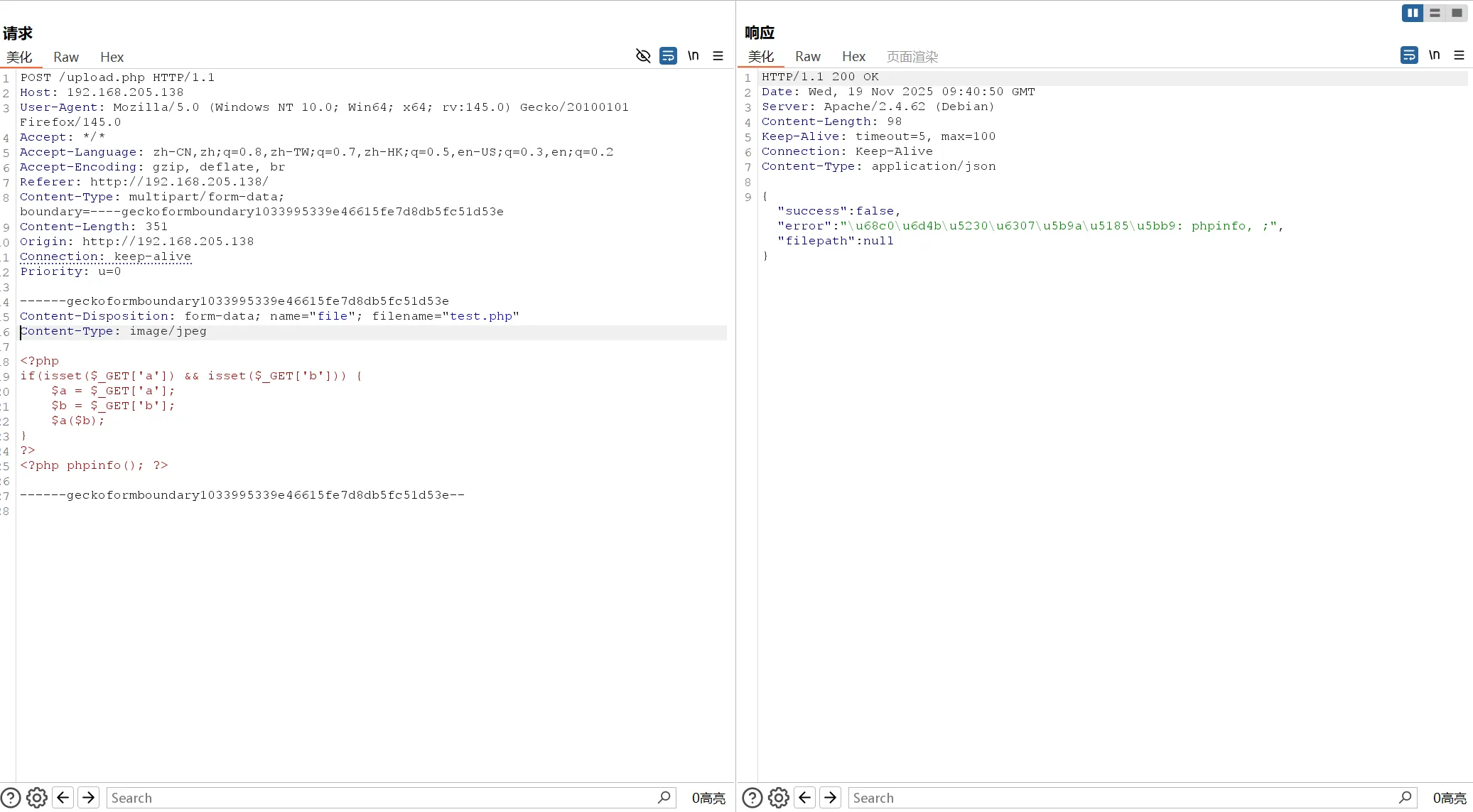Click request search help icon

click(x=11, y=798)
